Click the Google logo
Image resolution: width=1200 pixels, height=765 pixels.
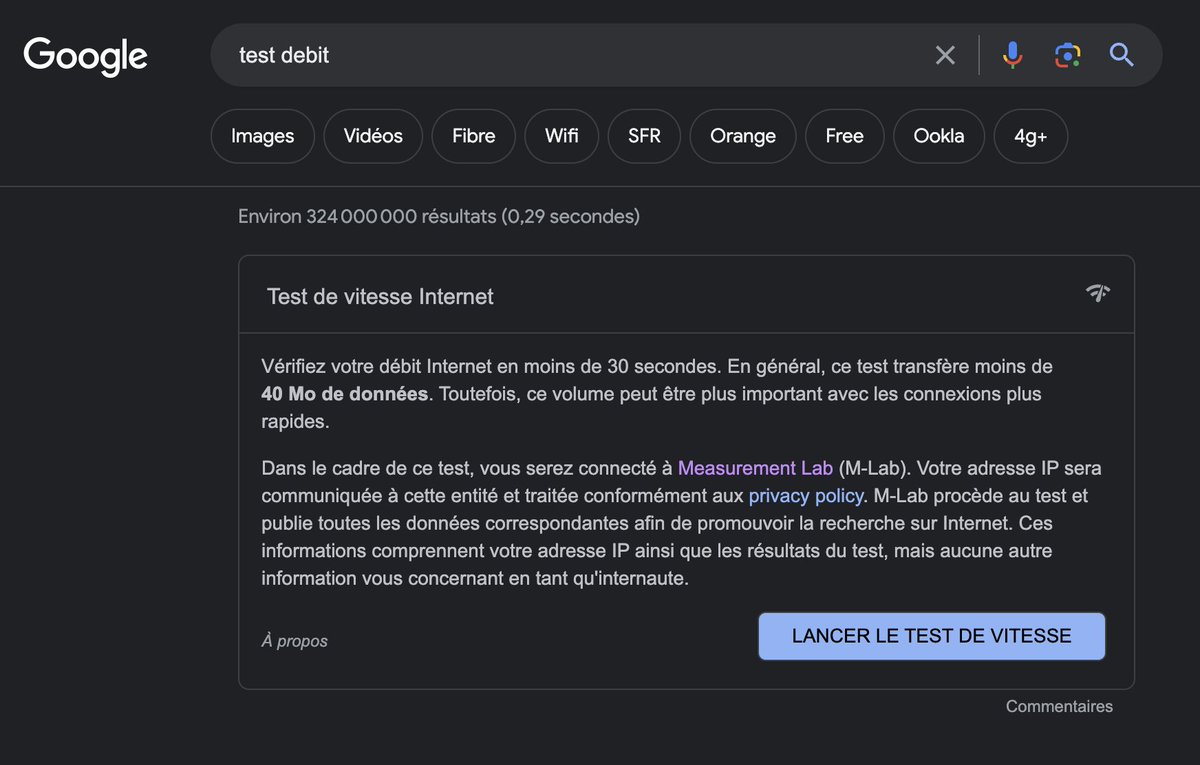pyautogui.click(x=86, y=56)
